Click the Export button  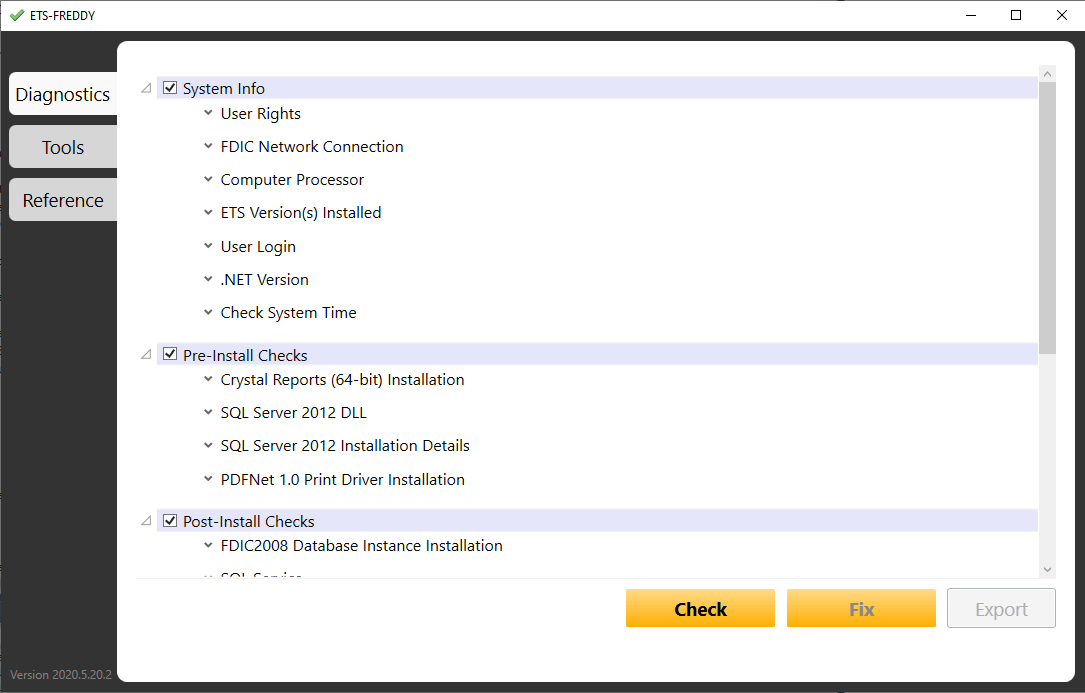(x=1001, y=609)
